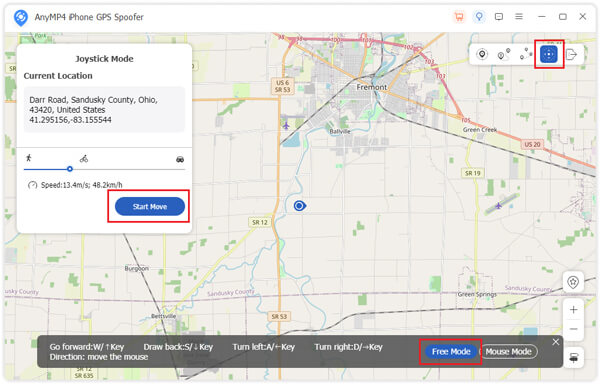600x384 pixels.
Task: Zoom in on the map
Action: pyautogui.click(x=573, y=309)
